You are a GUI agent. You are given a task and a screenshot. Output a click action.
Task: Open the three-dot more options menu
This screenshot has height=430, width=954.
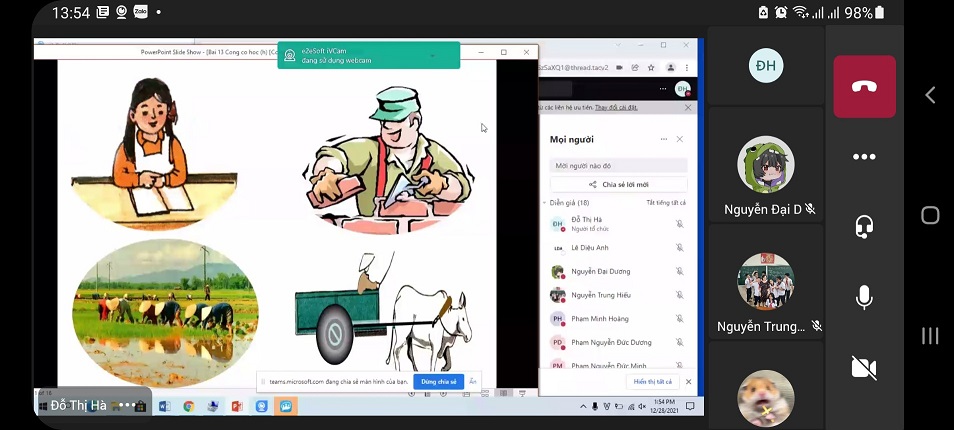tap(864, 157)
